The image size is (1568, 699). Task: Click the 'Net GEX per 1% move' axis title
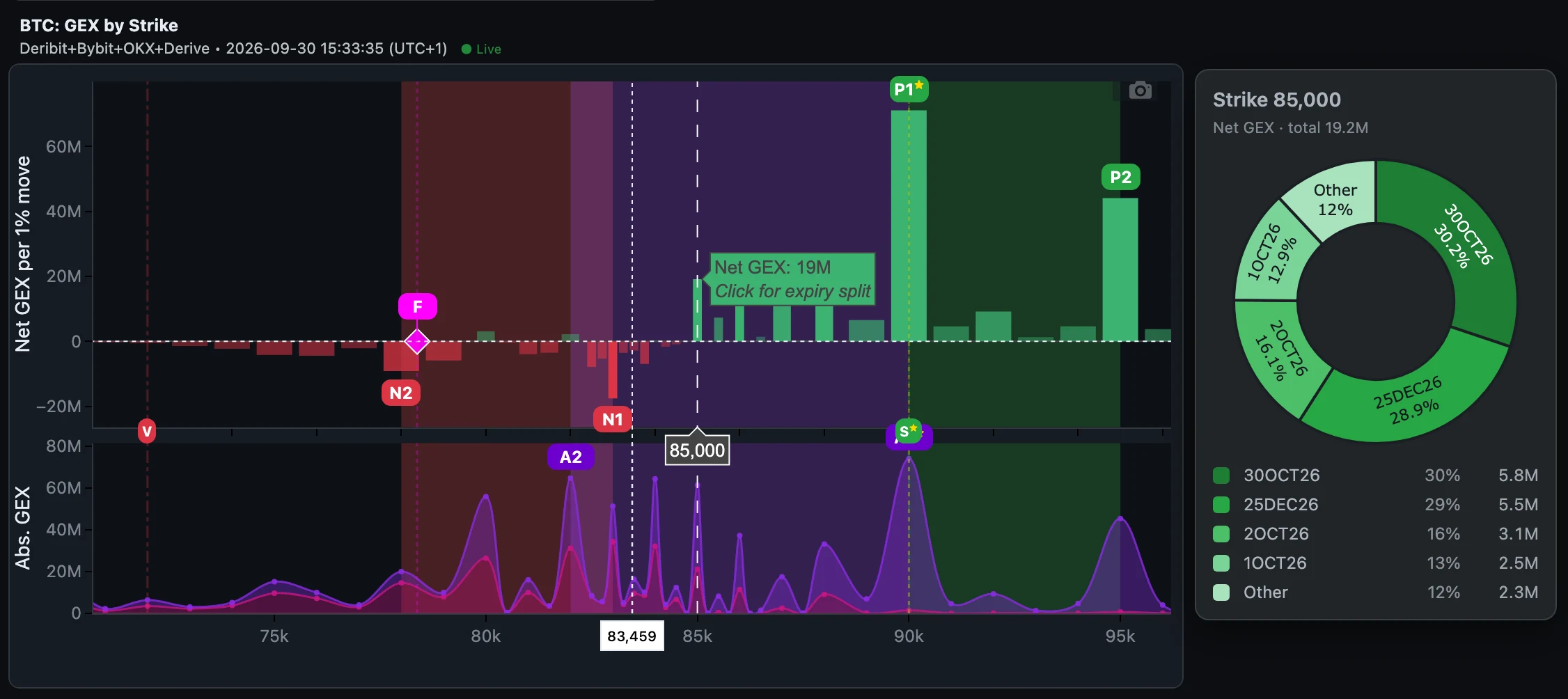[x=23, y=254]
